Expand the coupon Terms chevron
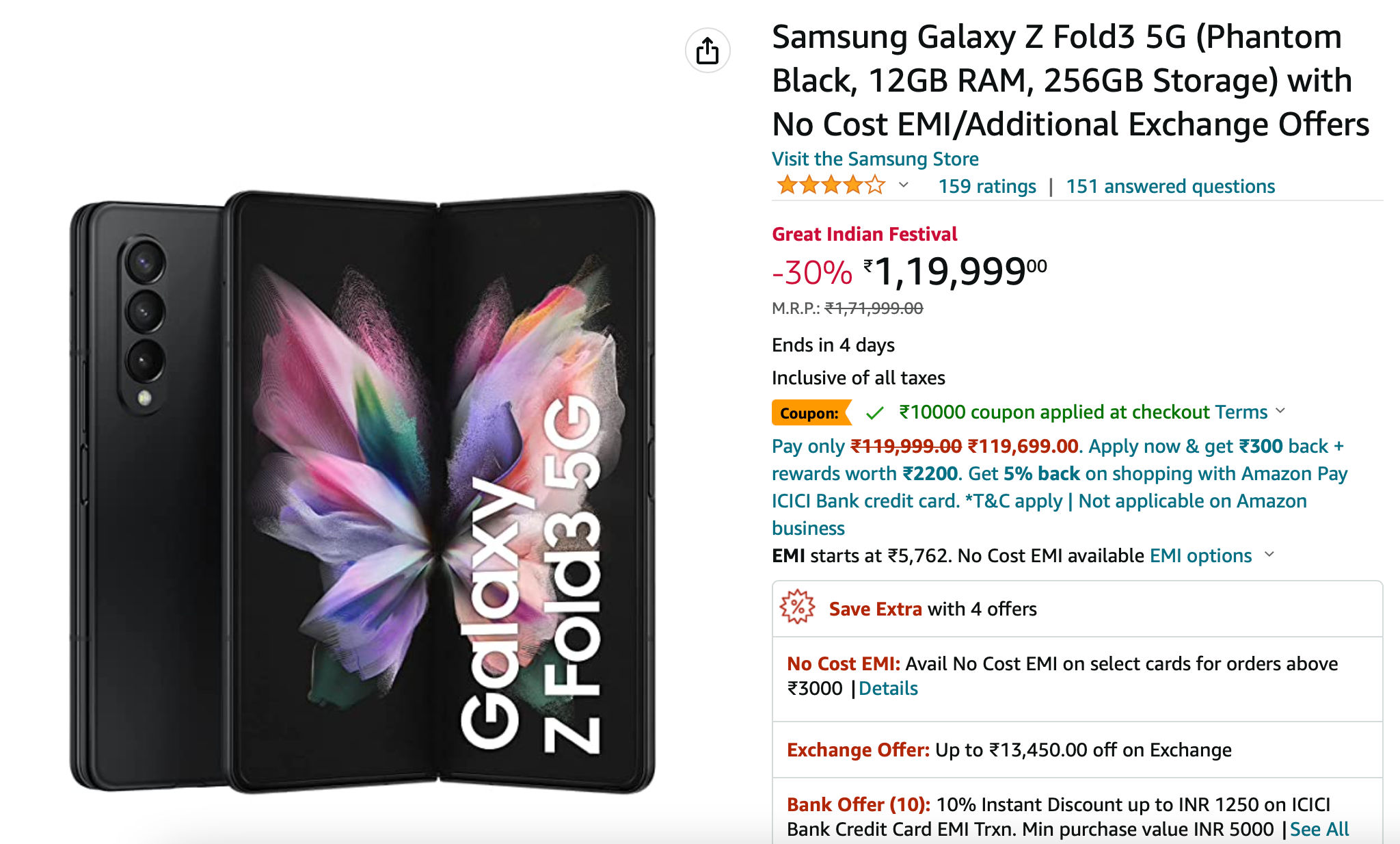 pos(1280,411)
